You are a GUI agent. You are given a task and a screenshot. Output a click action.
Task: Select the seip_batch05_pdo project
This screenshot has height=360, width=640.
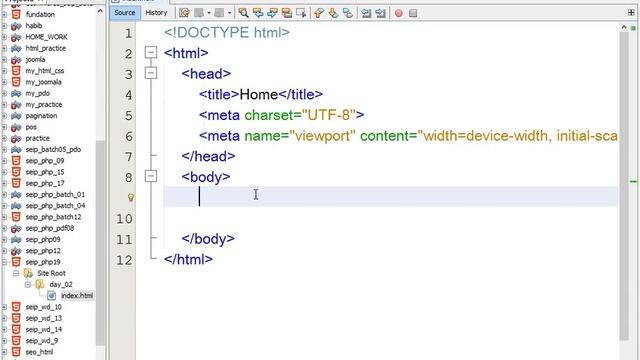53,149
